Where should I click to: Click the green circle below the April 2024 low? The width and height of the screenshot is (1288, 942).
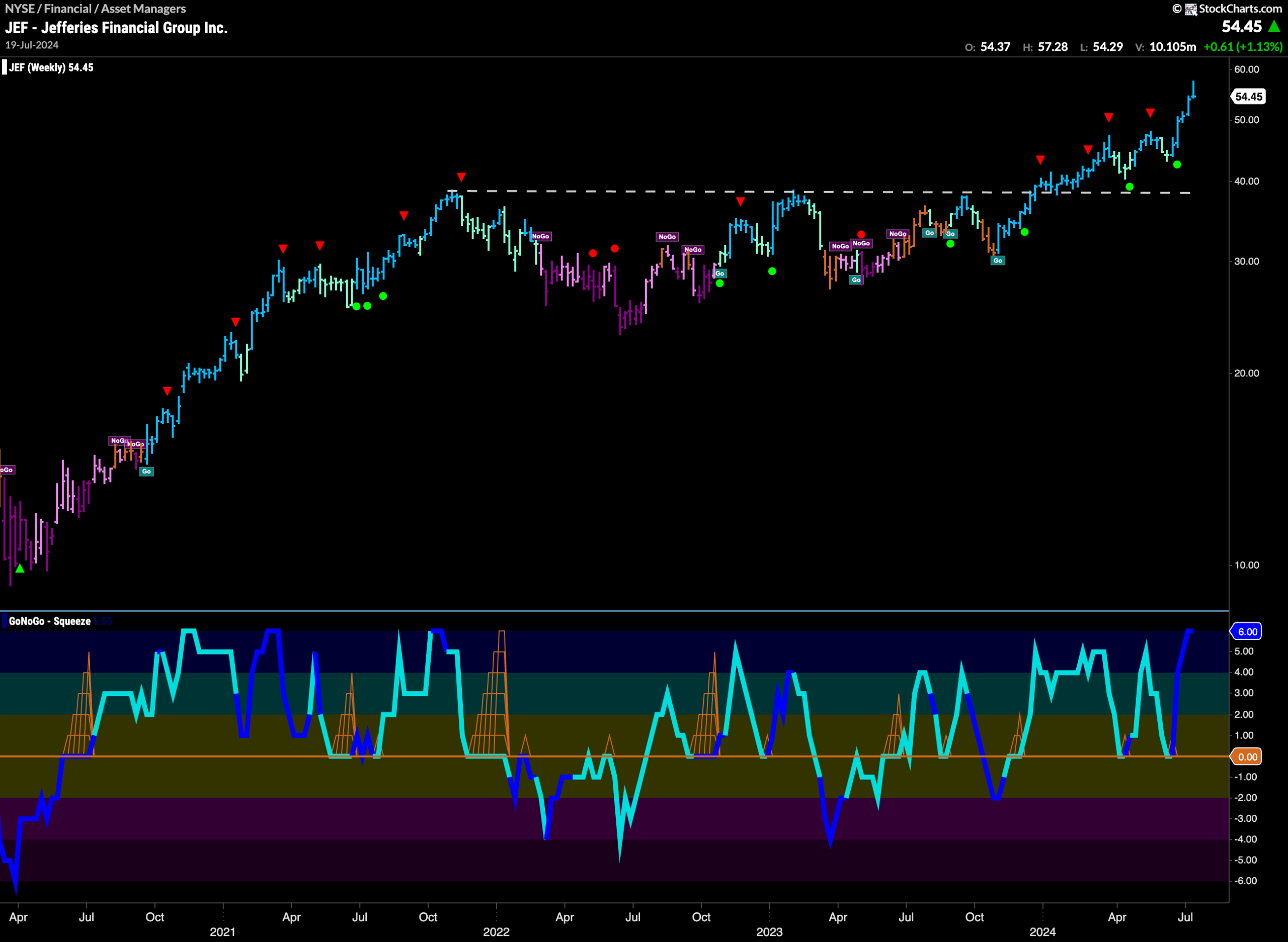pyautogui.click(x=1130, y=187)
